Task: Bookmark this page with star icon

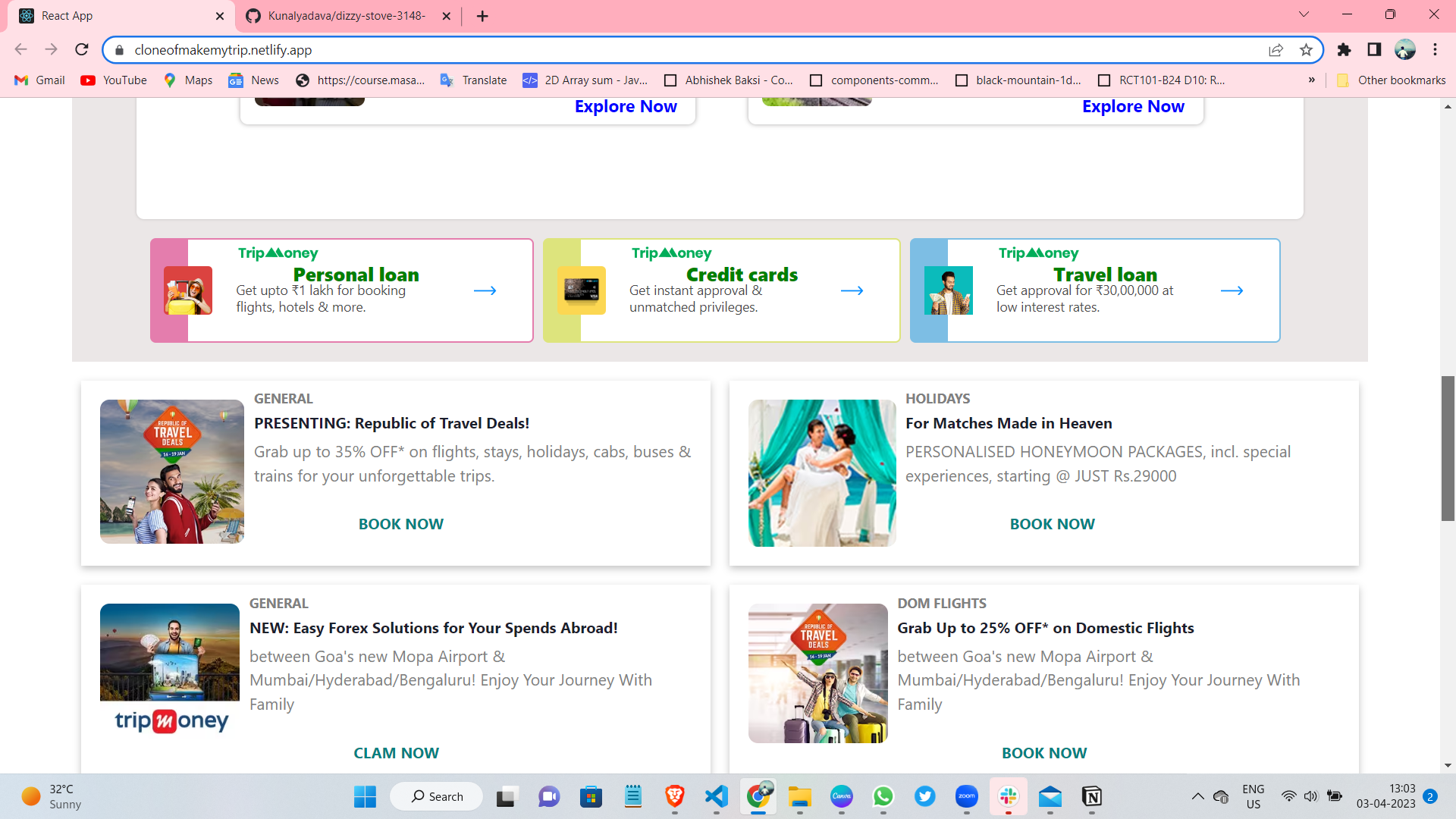Action: click(x=1306, y=50)
